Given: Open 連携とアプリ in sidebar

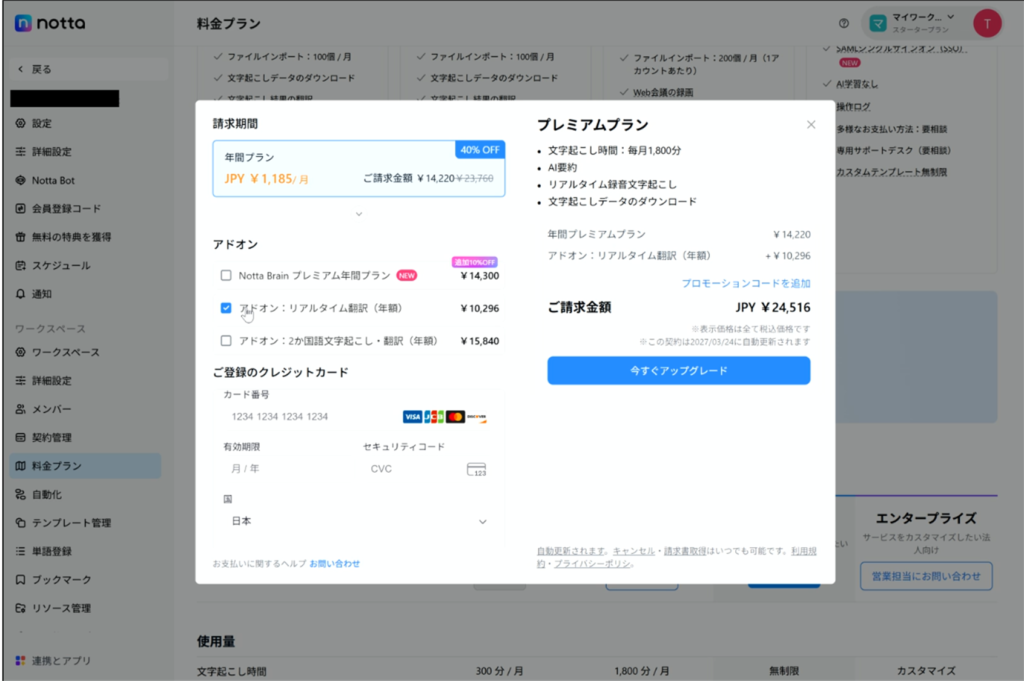Looking at the screenshot, I should tap(60, 661).
